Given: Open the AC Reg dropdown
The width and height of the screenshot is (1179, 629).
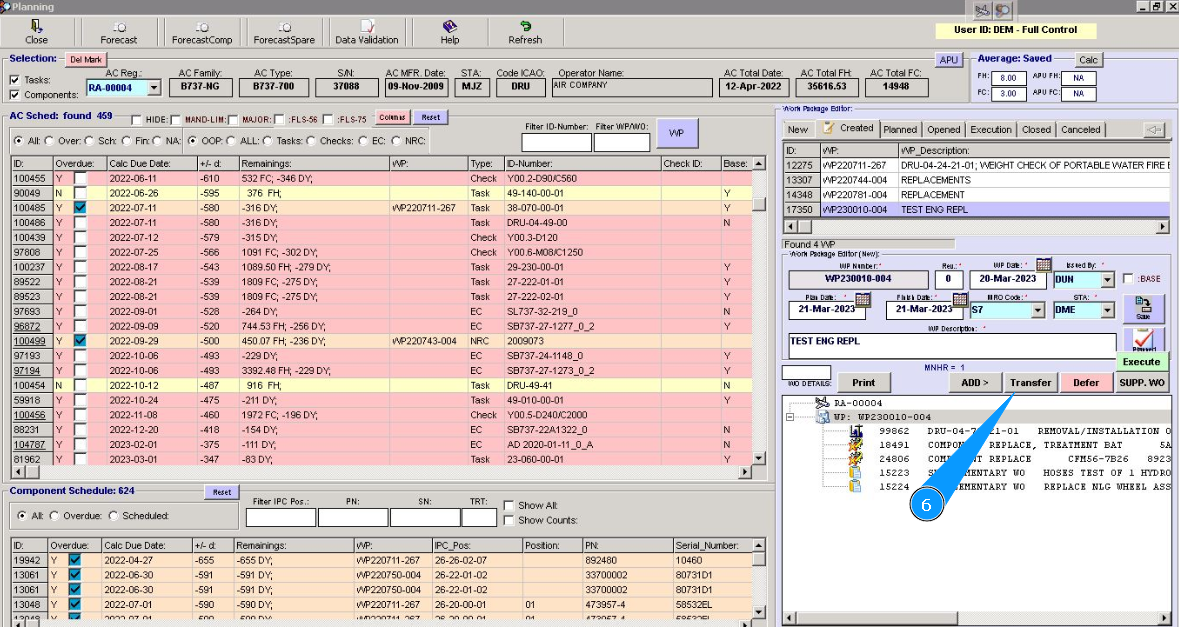Looking at the screenshot, I should pos(153,88).
